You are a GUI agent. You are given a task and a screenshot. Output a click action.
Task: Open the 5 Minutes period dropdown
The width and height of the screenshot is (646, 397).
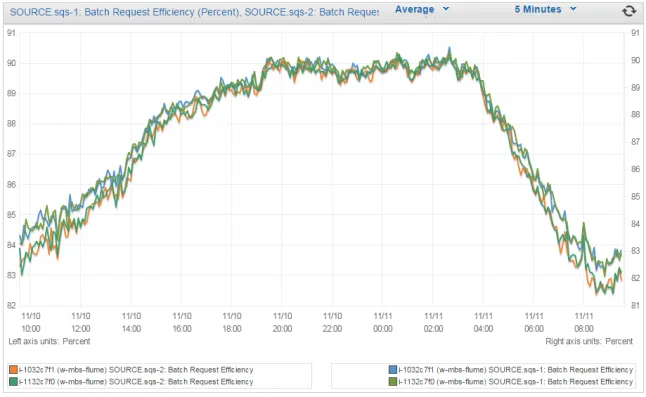pos(545,9)
